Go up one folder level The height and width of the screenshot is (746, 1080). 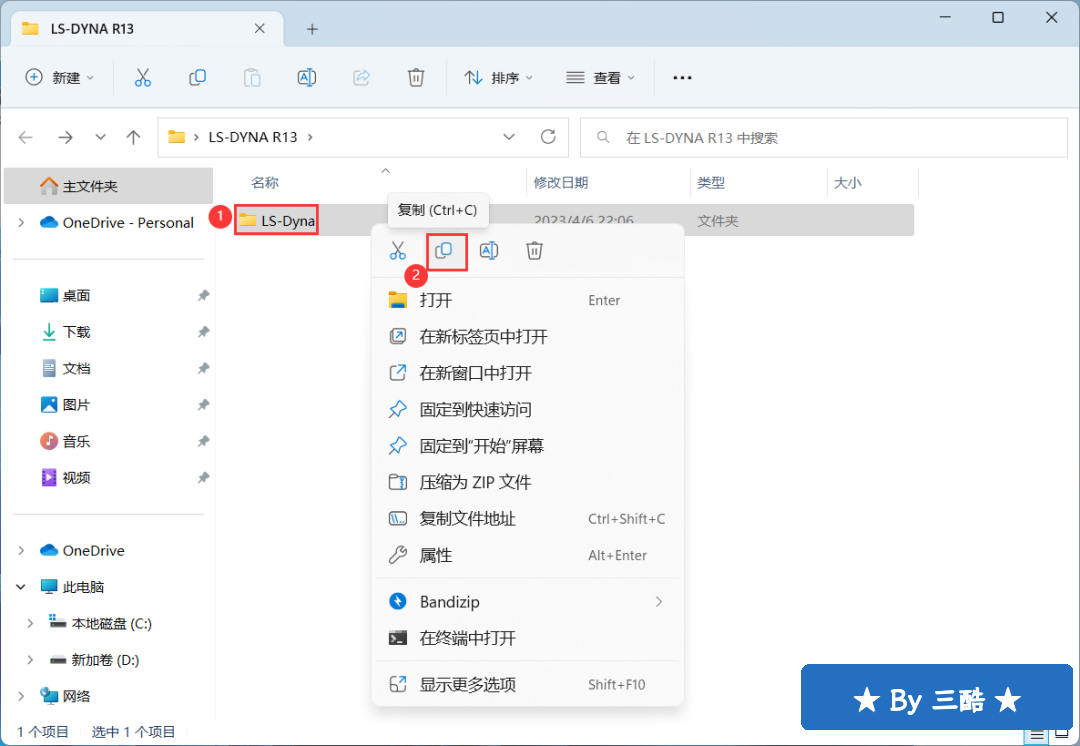pos(134,138)
